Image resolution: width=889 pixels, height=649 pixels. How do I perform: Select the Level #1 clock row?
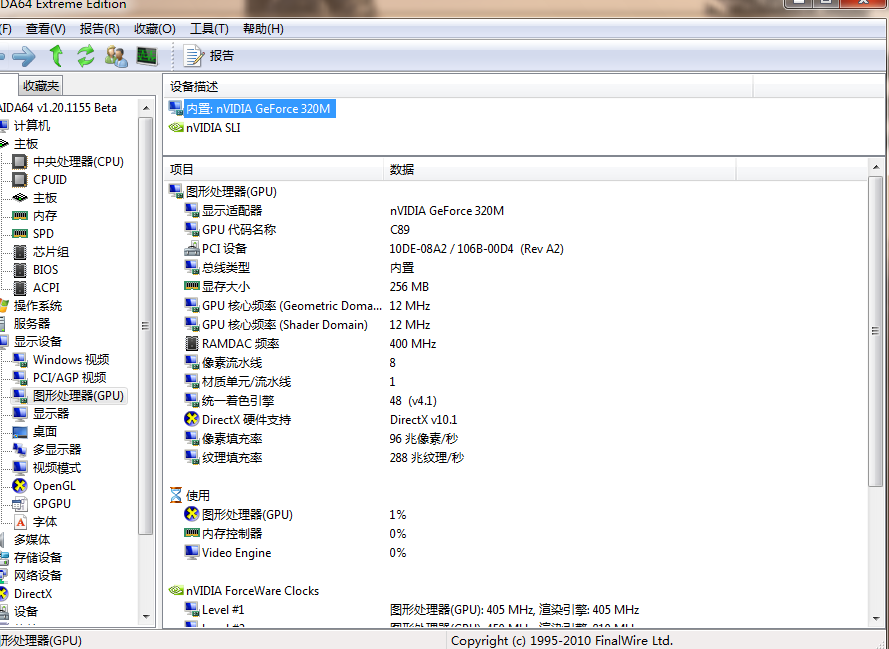click(515, 610)
